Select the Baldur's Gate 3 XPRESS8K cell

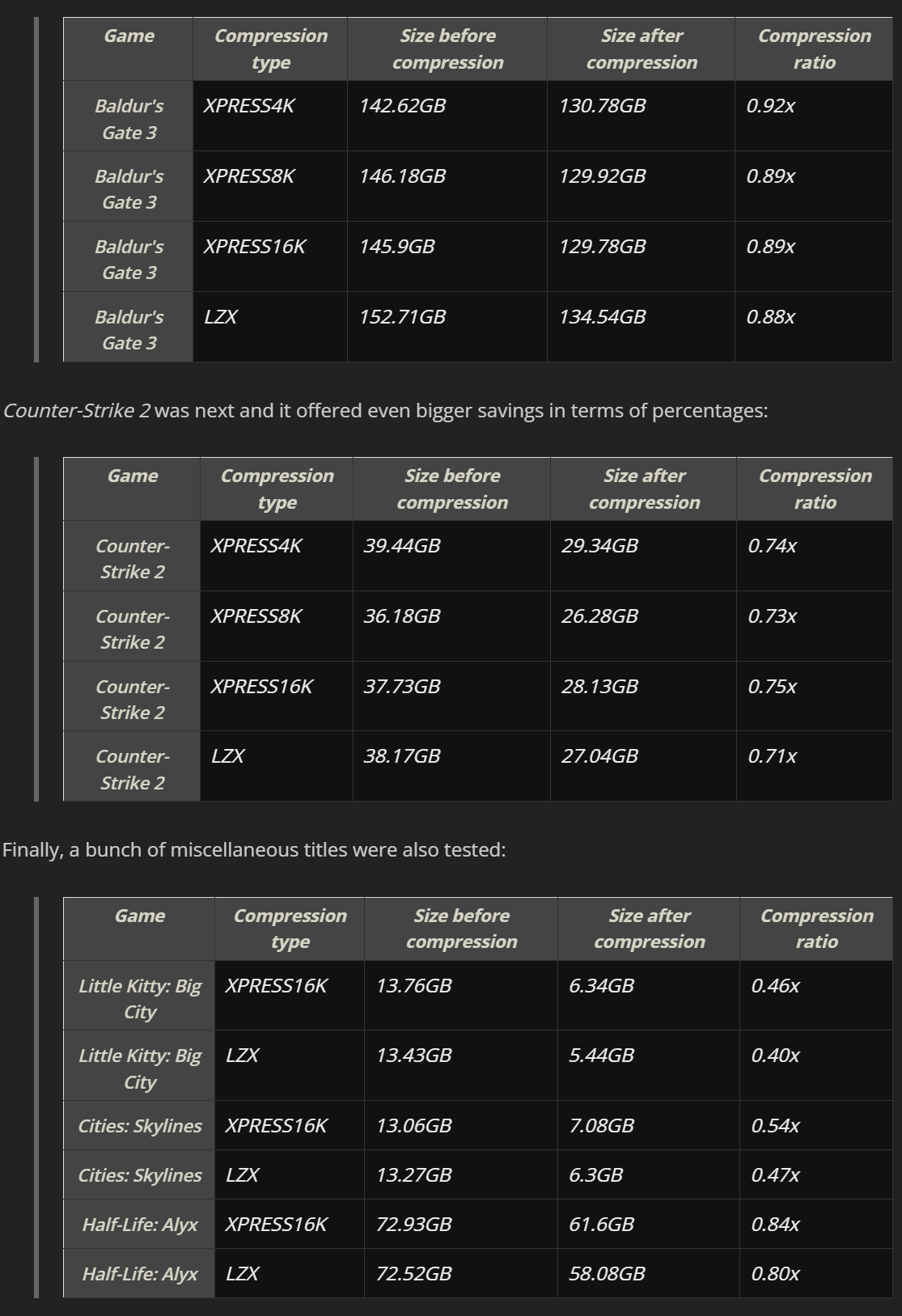(x=249, y=176)
